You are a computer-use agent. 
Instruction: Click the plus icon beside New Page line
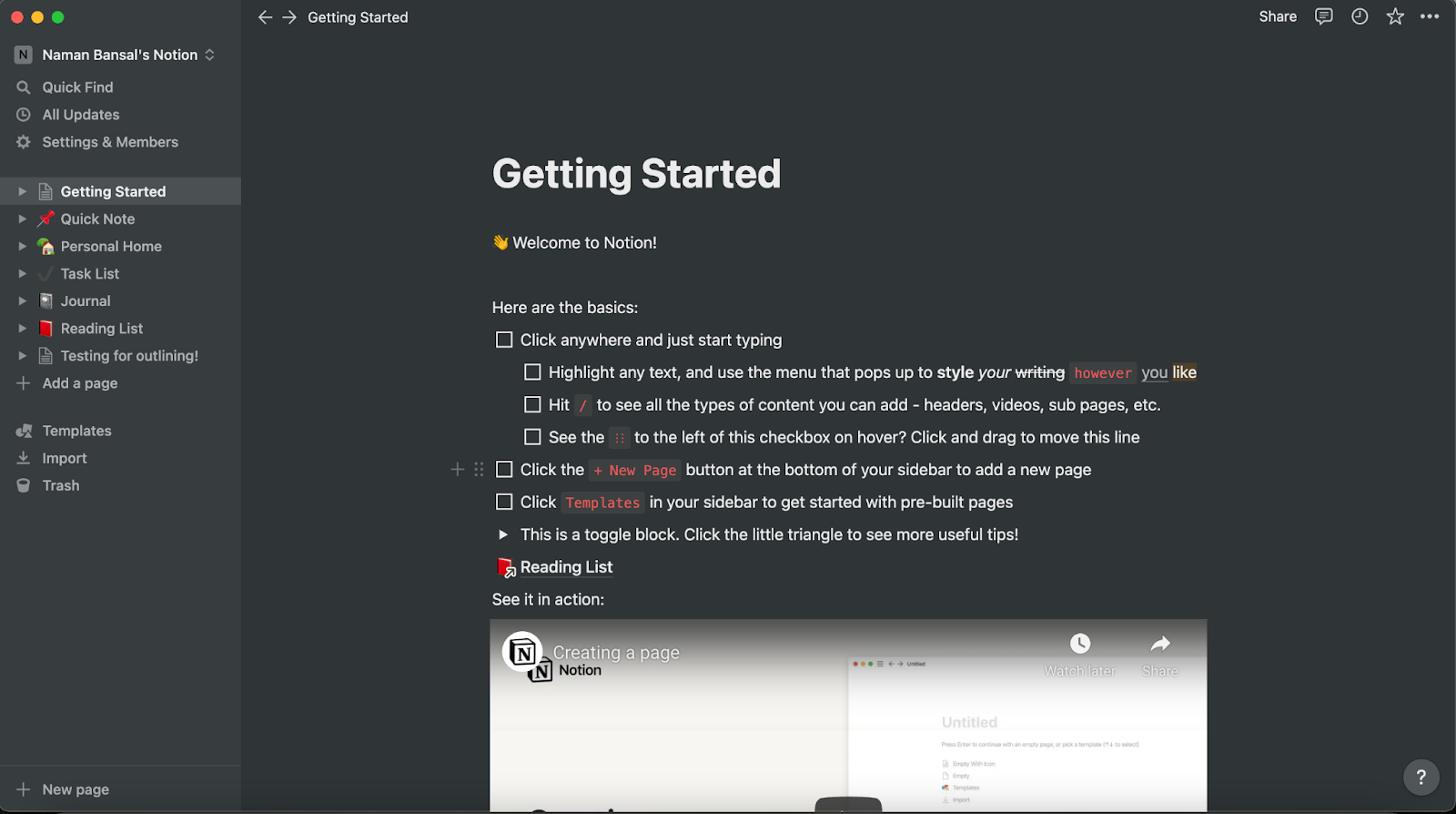(x=458, y=470)
